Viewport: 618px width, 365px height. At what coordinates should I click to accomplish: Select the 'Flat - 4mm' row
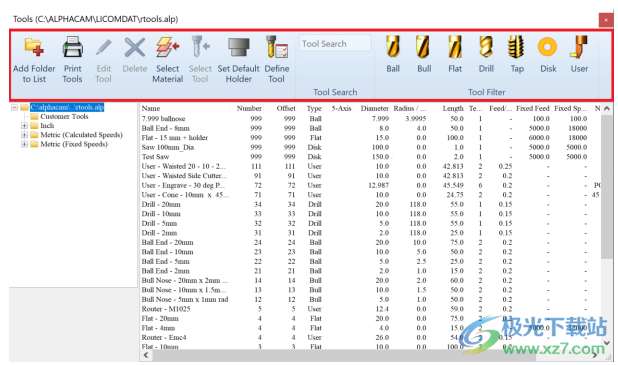coord(370,328)
